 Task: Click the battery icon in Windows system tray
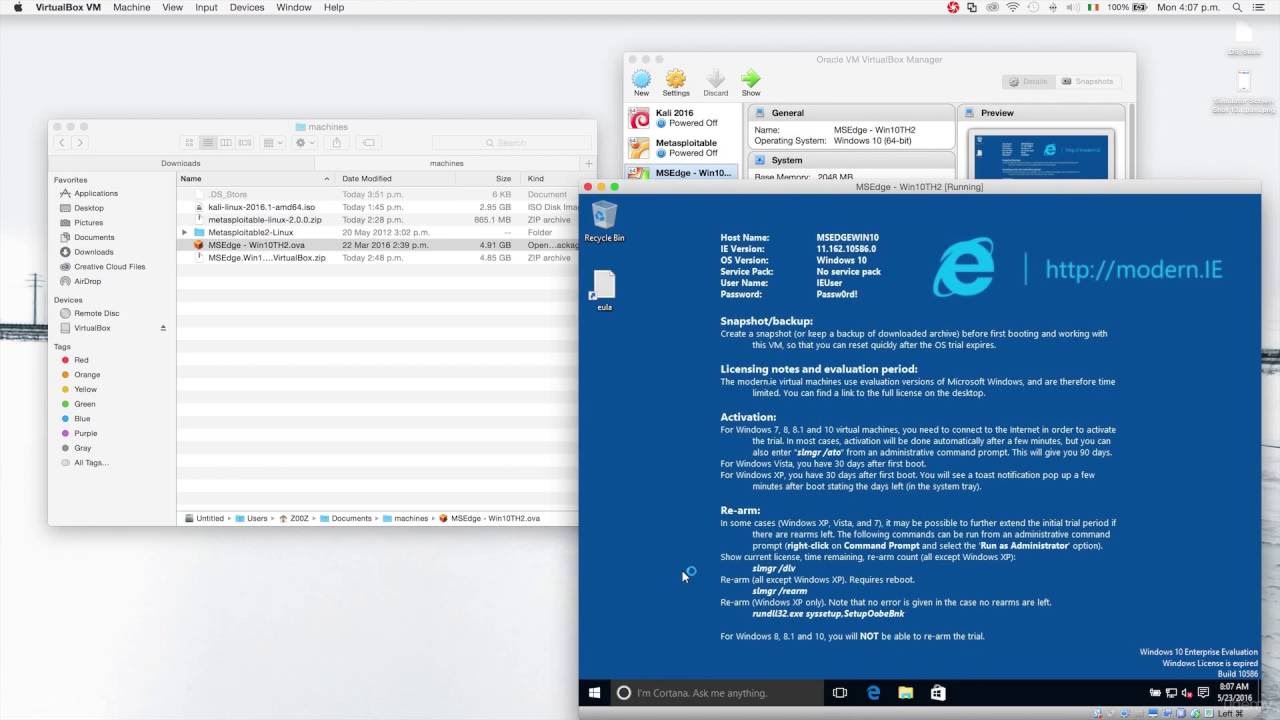pos(1156,692)
